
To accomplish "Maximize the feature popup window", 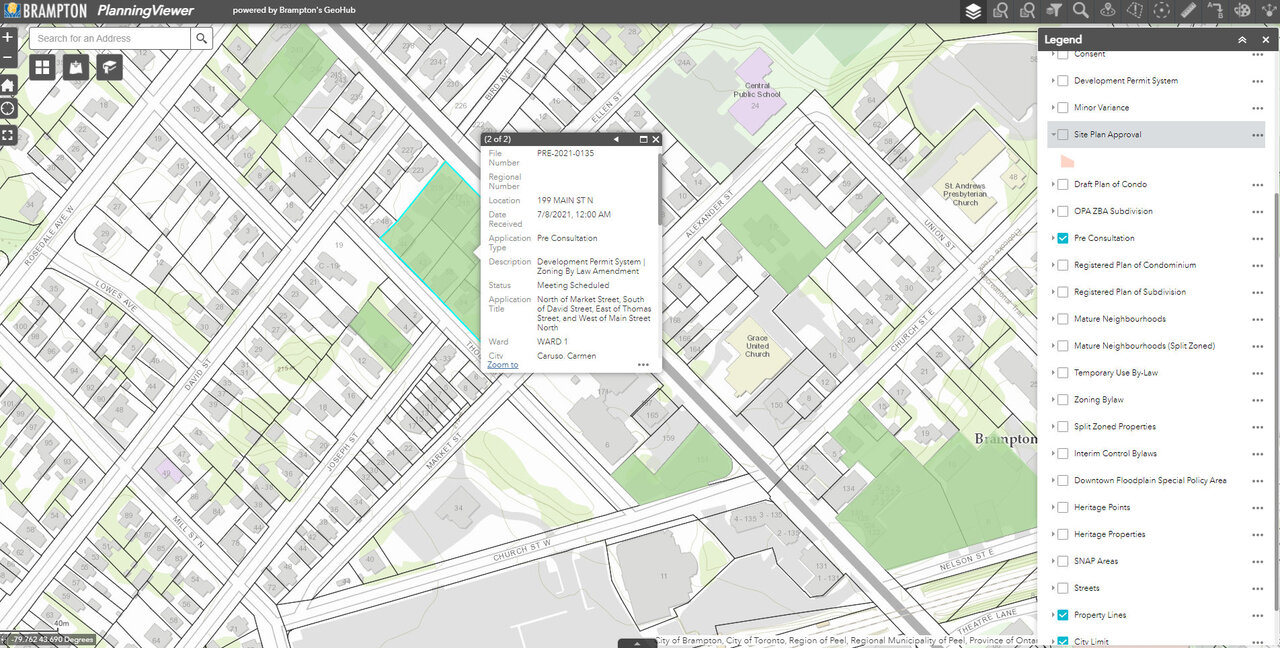I will [644, 139].
